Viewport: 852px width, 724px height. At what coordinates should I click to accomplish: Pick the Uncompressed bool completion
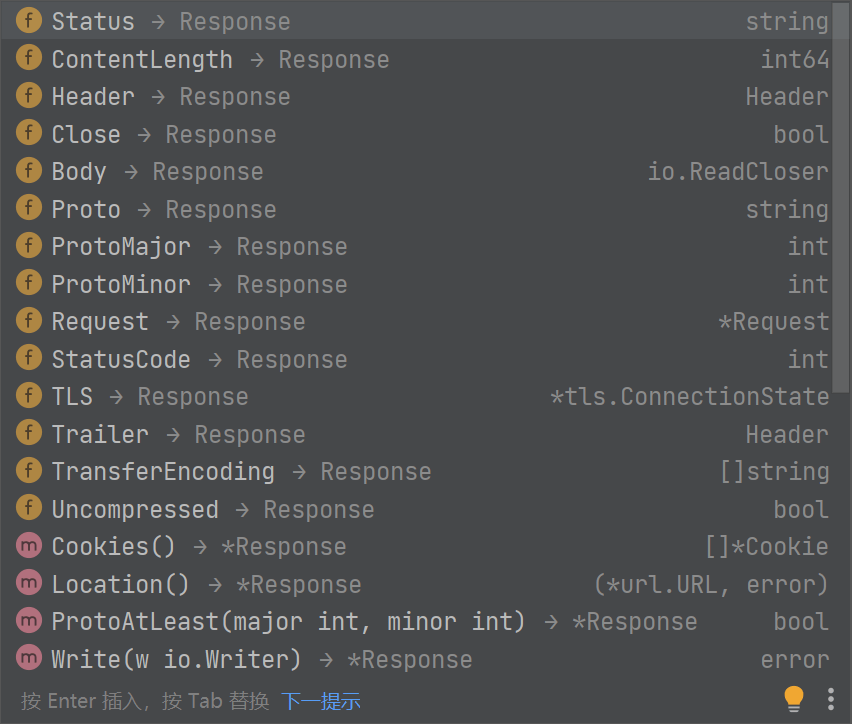(x=135, y=509)
